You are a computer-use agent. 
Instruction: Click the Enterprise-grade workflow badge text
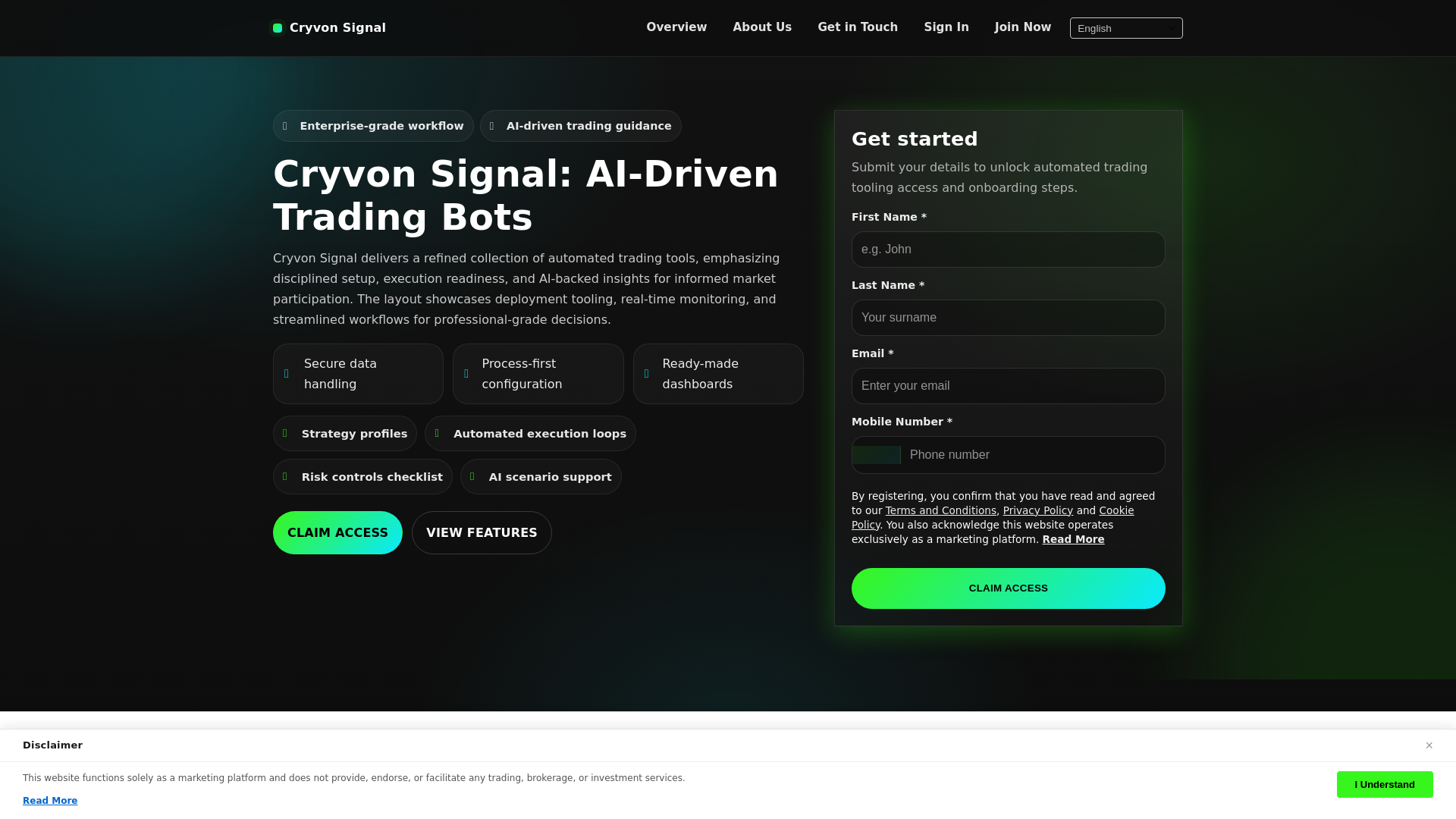[381, 126]
